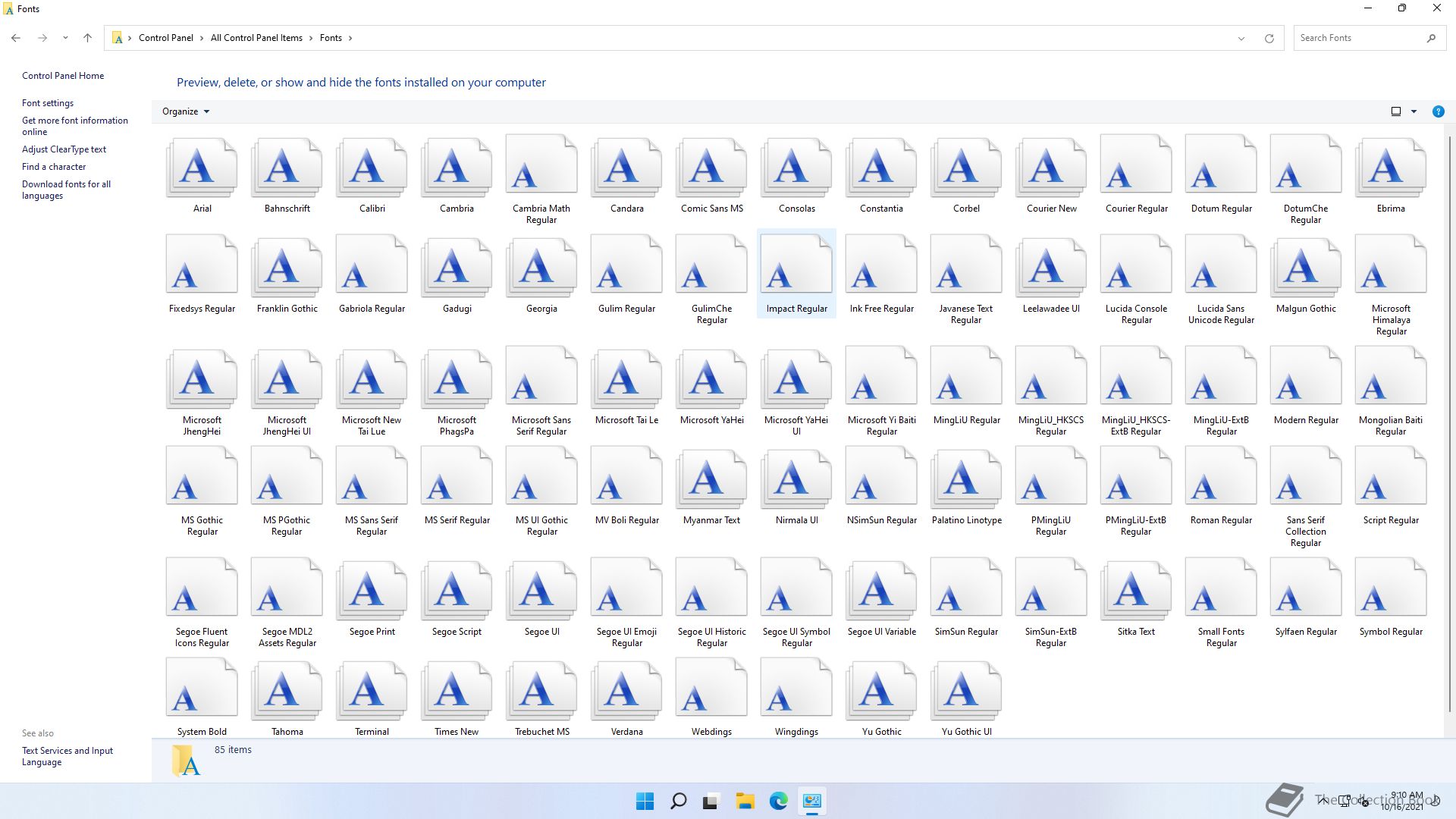Refresh the Fonts folder view
This screenshot has height=819, width=1456.
click(x=1269, y=38)
